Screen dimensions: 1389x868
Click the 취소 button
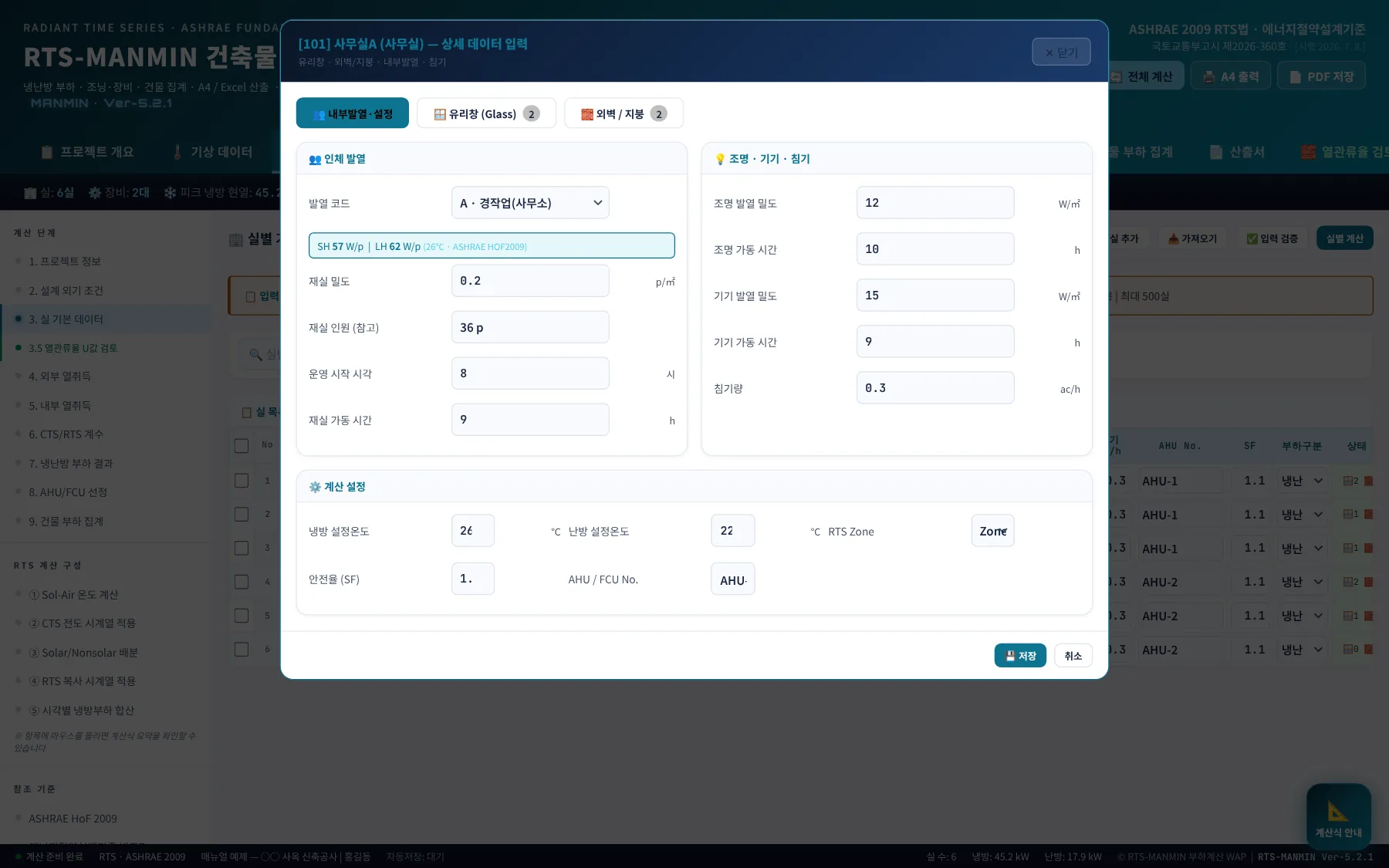point(1073,656)
